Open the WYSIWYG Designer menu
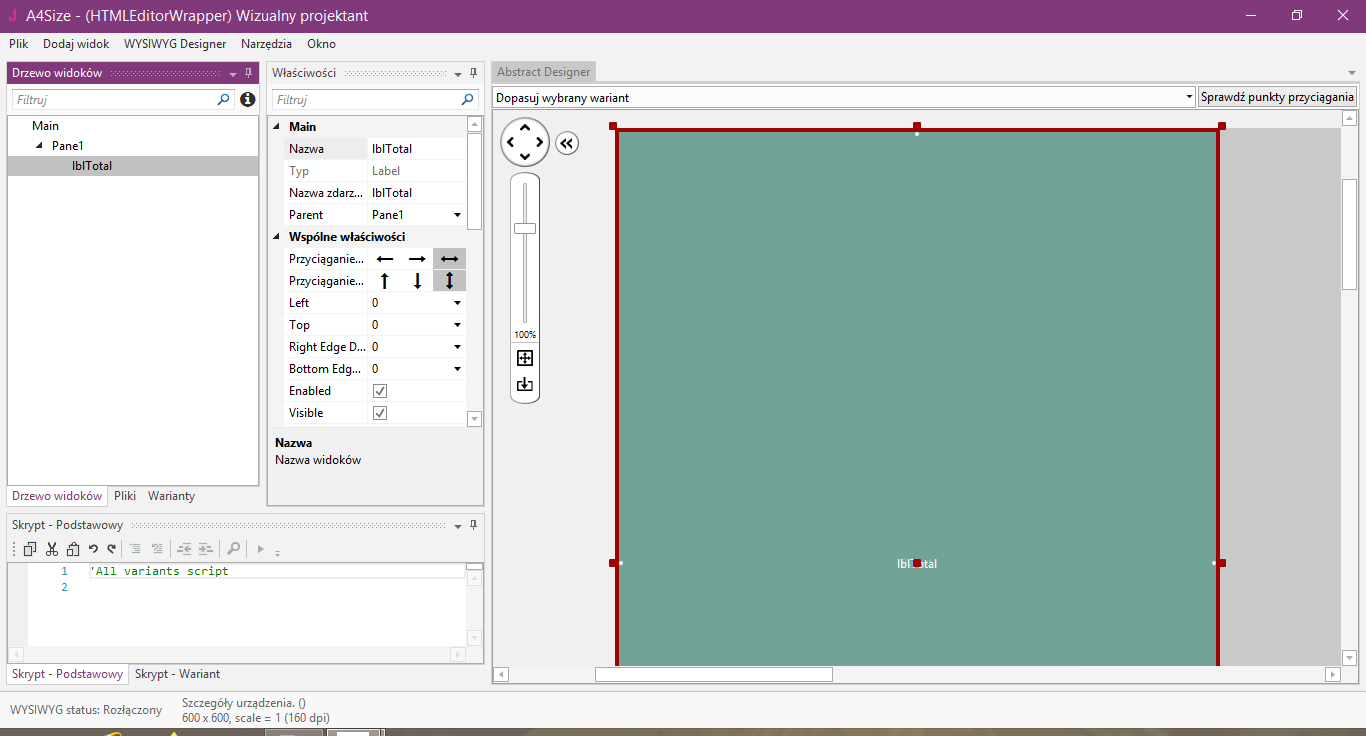 [x=175, y=44]
